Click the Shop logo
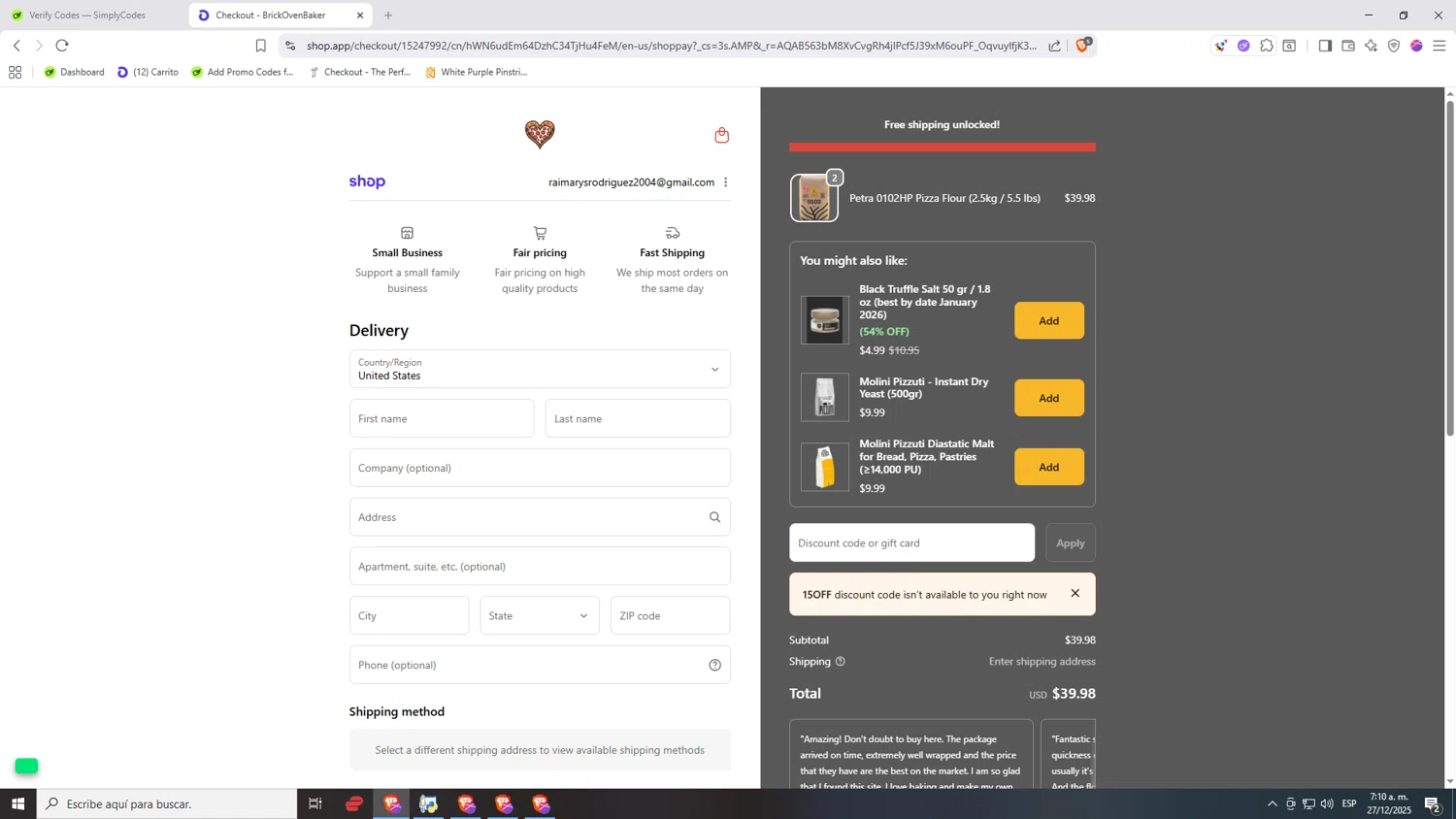 367,181
